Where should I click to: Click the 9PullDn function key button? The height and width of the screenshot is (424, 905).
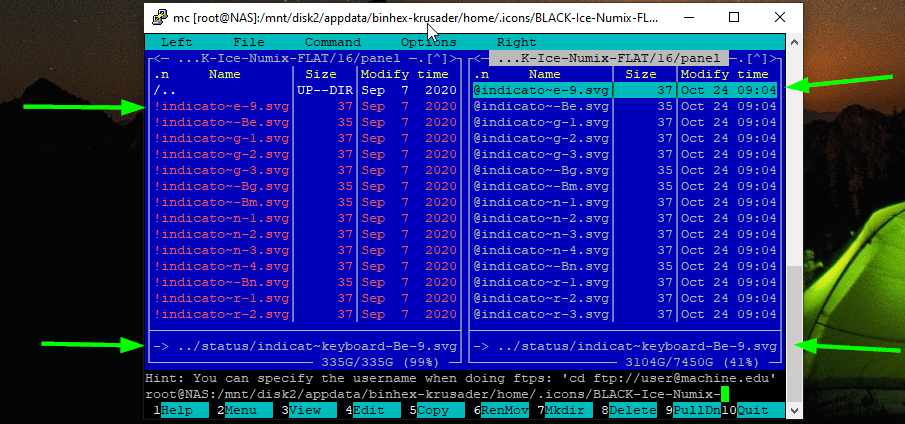click(693, 410)
